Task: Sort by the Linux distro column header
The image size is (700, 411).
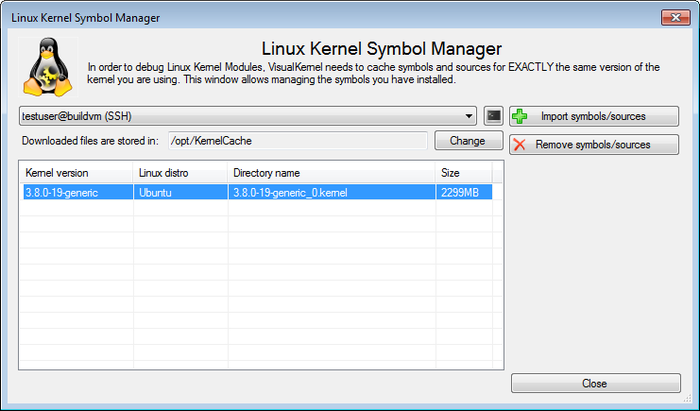Action: click(180, 173)
